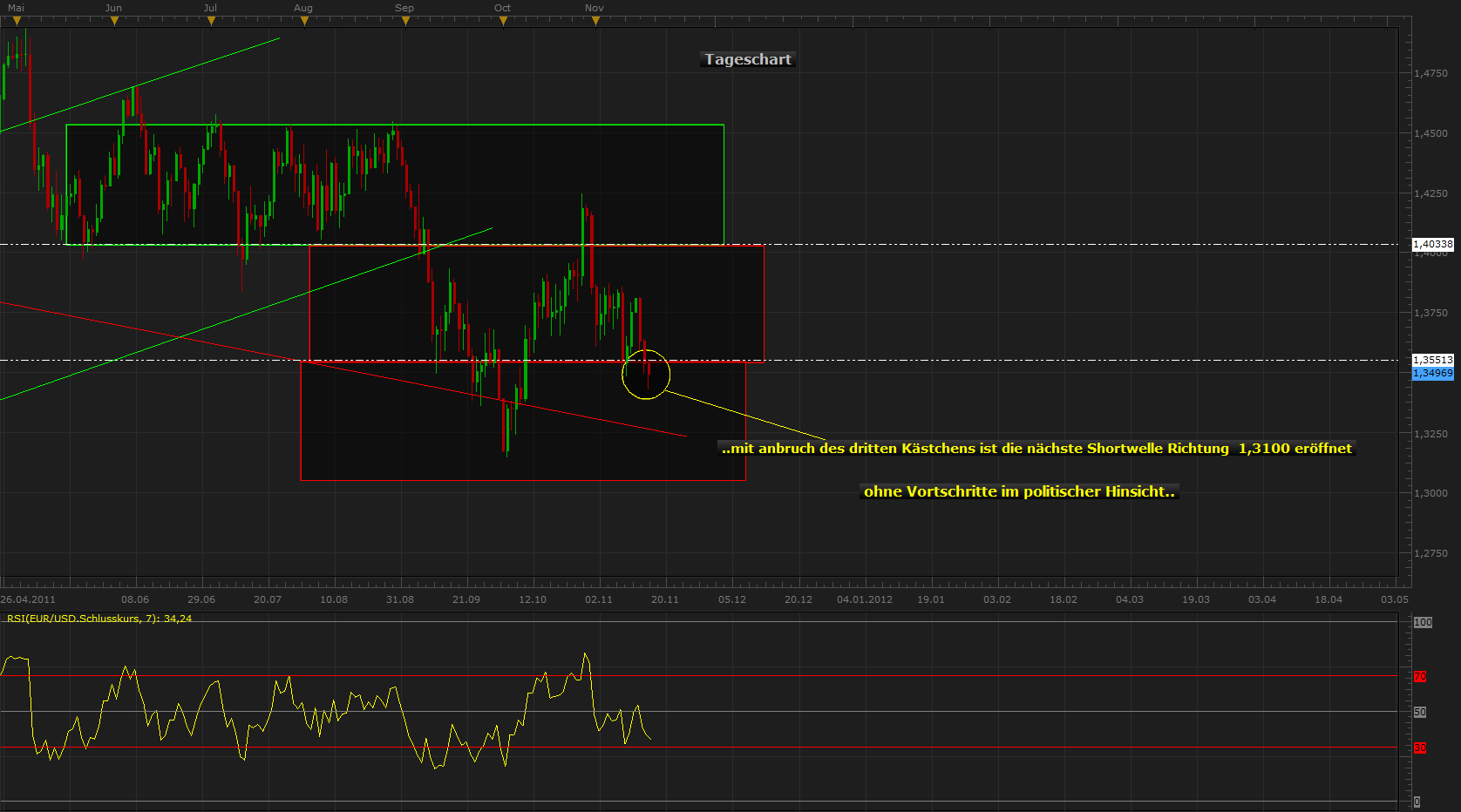The width and height of the screenshot is (1461, 812).
Task: Click the 12.10 date axis label
Action: pos(533,599)
